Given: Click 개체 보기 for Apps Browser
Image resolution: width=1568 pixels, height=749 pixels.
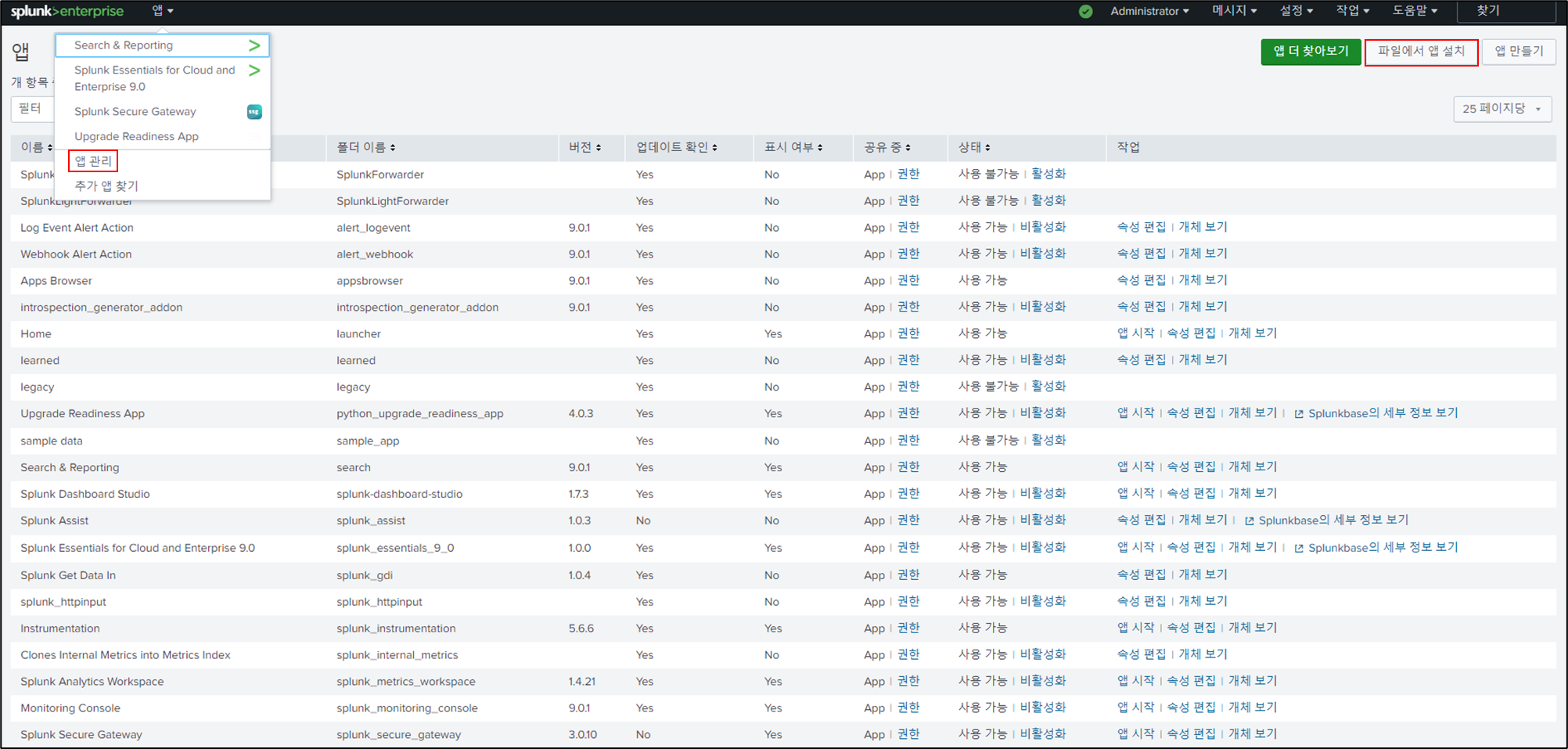Looking at the screenshot, I should 1203,281.
